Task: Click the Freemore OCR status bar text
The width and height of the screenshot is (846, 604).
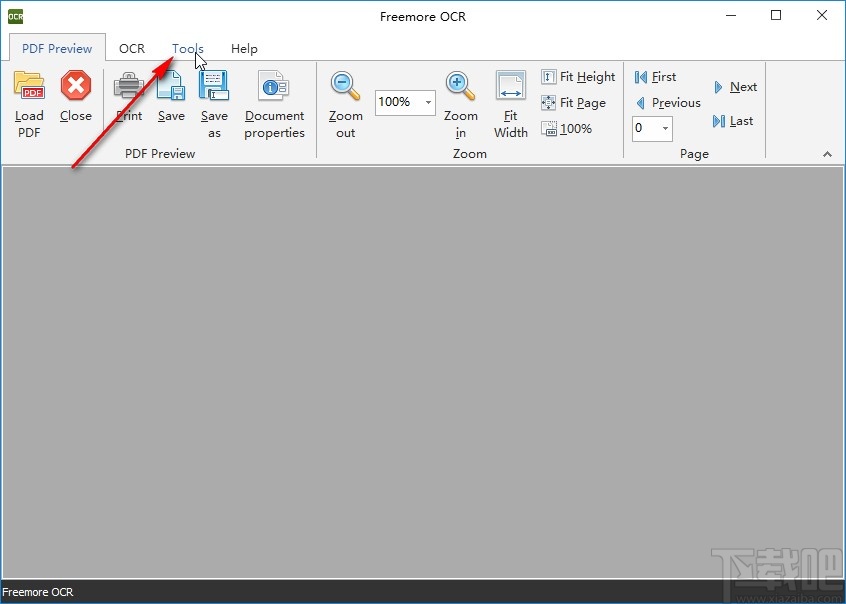Action: 38,592
